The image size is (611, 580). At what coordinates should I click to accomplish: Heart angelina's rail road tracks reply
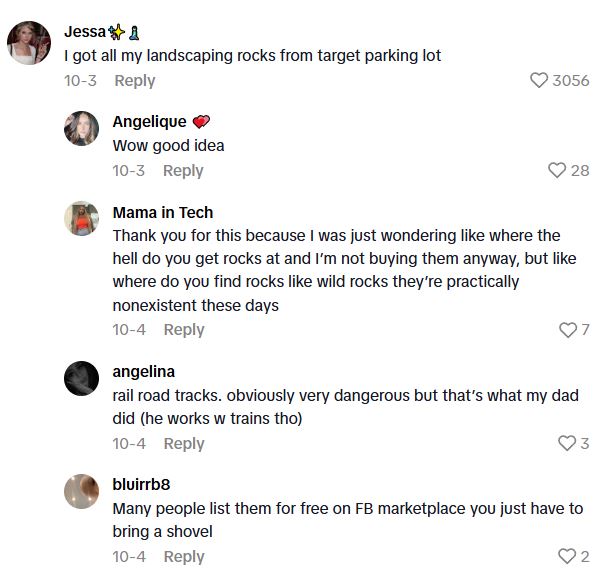coord(567,444)
